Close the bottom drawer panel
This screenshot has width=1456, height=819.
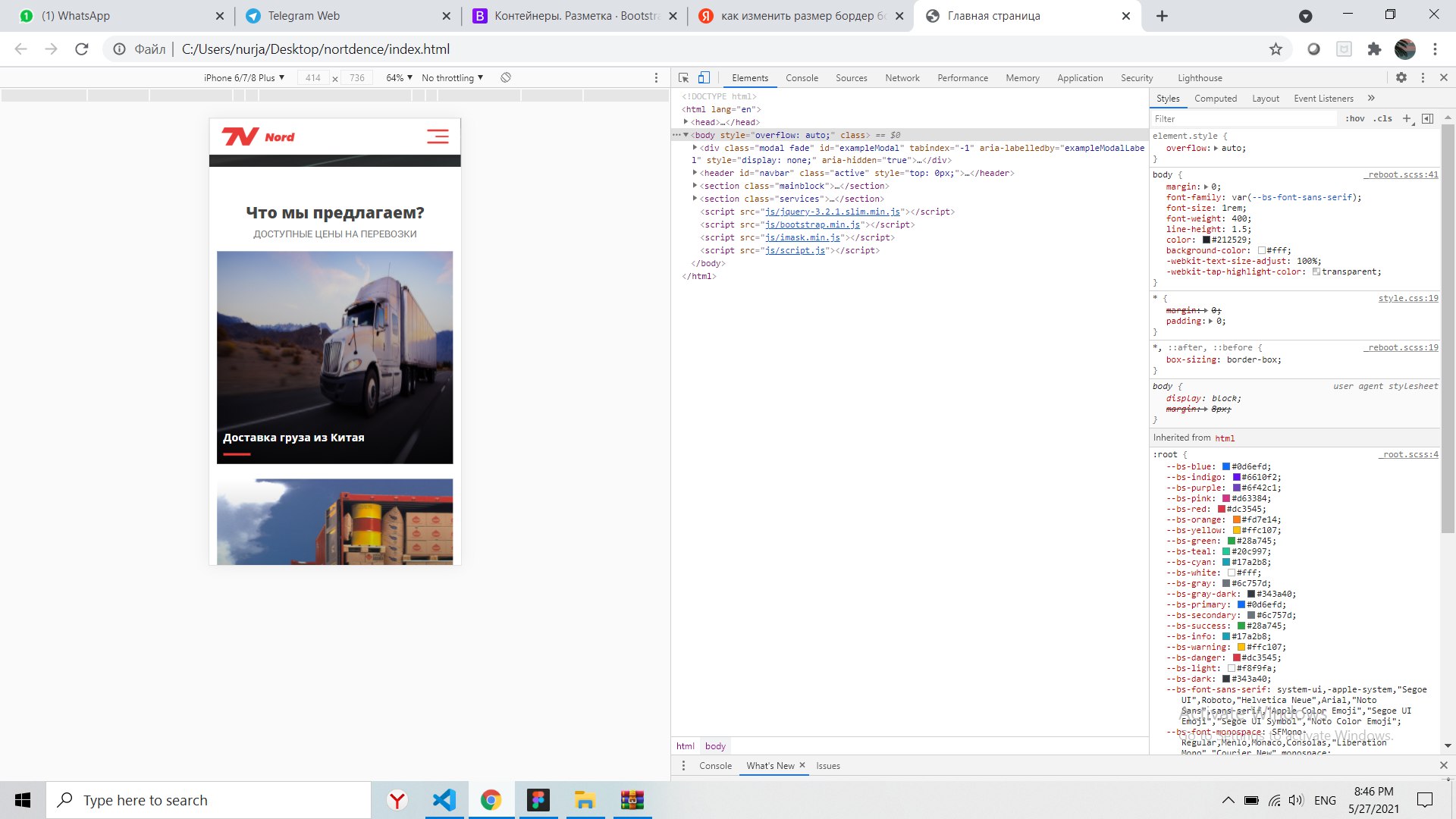pyautogui.click(x=1444, y=766)
